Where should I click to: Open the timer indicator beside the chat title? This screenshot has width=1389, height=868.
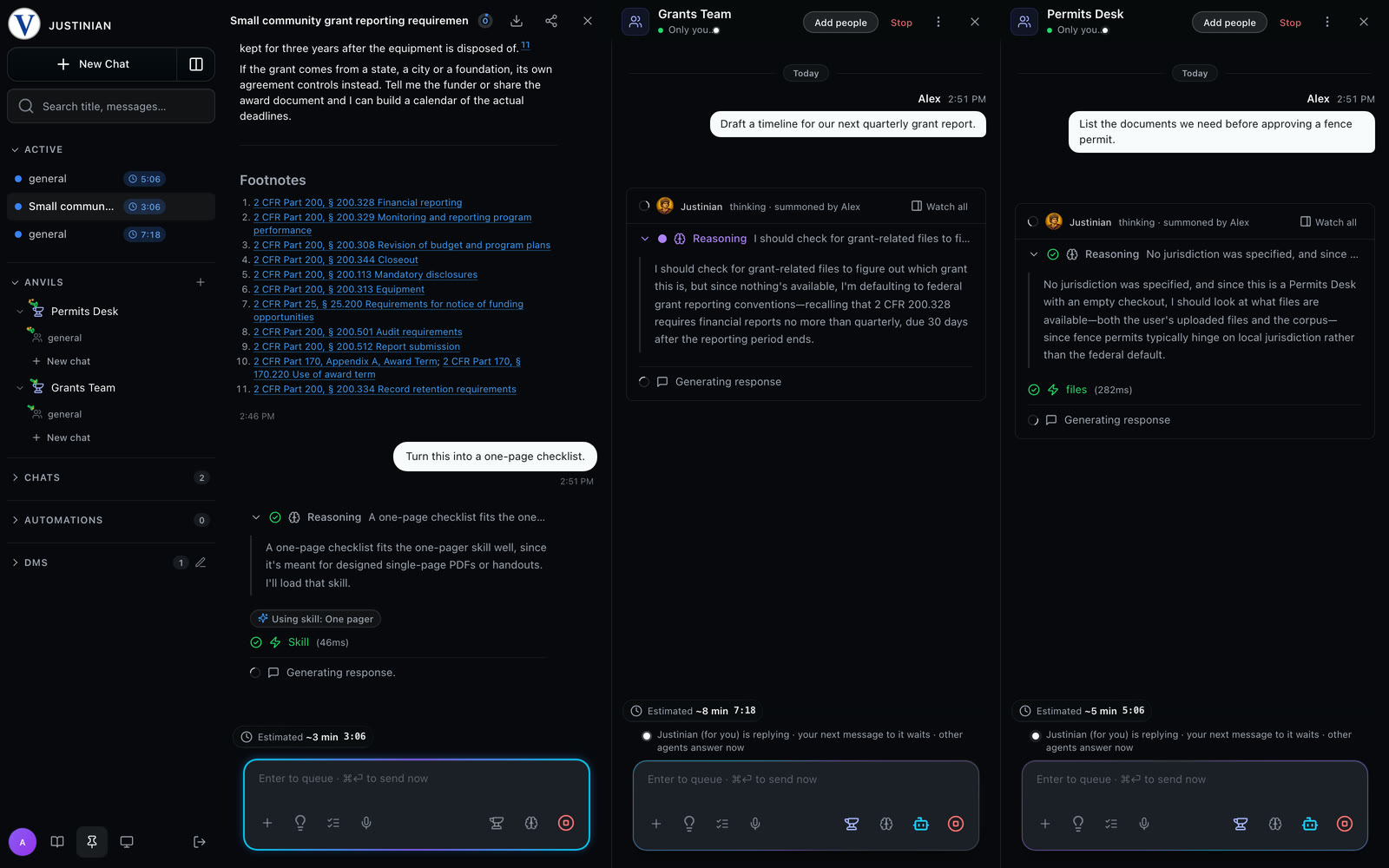[485, 21]
